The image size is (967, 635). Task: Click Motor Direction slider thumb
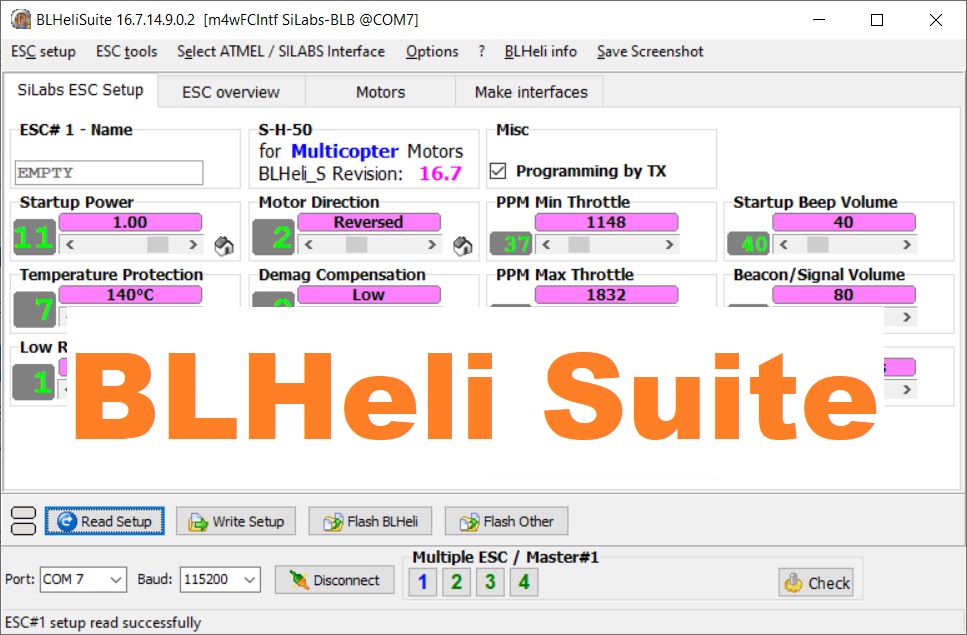(356, 245)
